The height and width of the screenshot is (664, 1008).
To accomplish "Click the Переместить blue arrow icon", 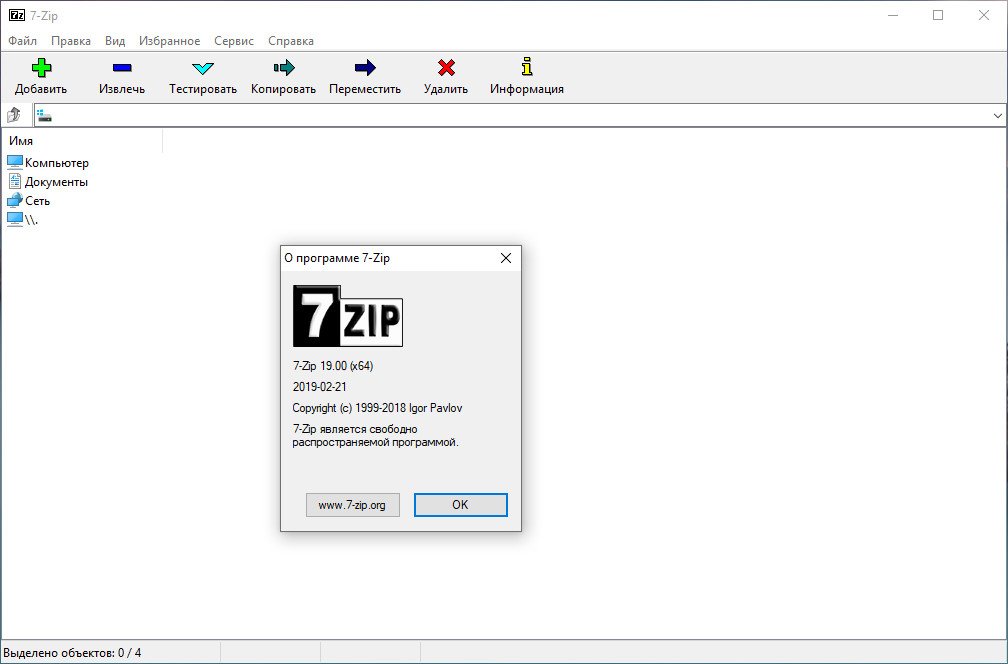I will tap(364, 67).
